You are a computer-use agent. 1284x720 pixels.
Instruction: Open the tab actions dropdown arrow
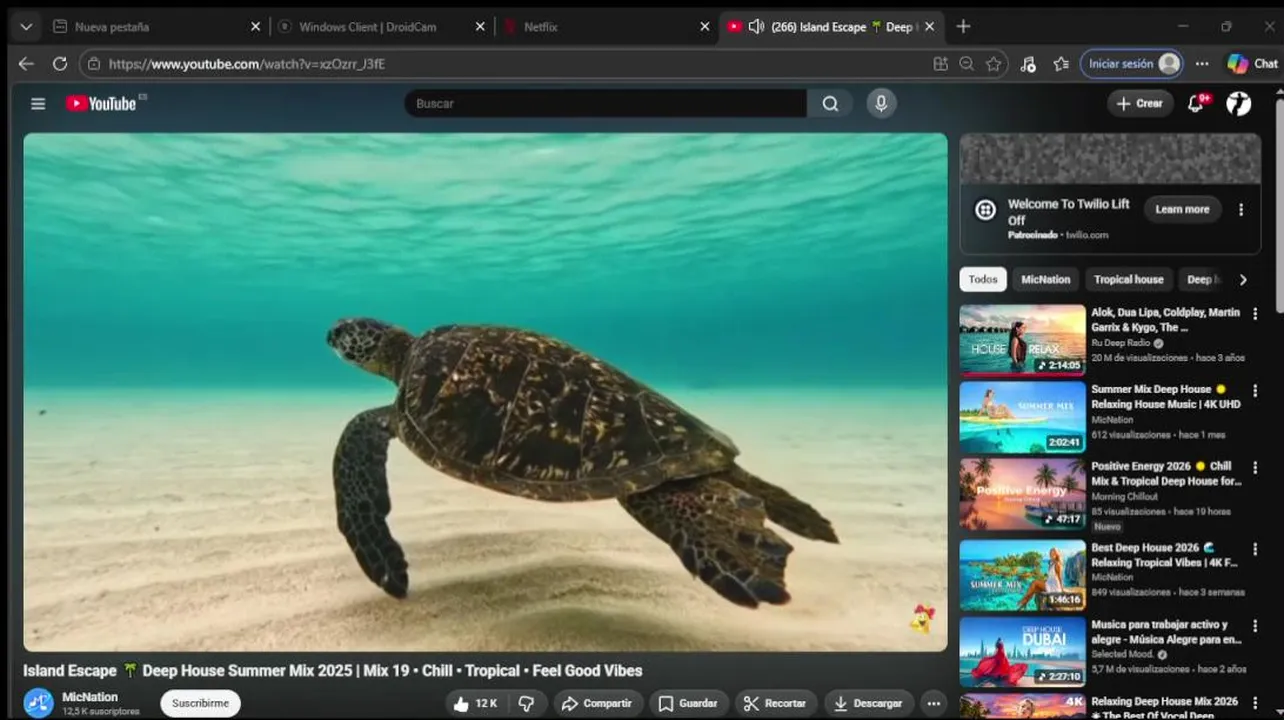point(26,27)
